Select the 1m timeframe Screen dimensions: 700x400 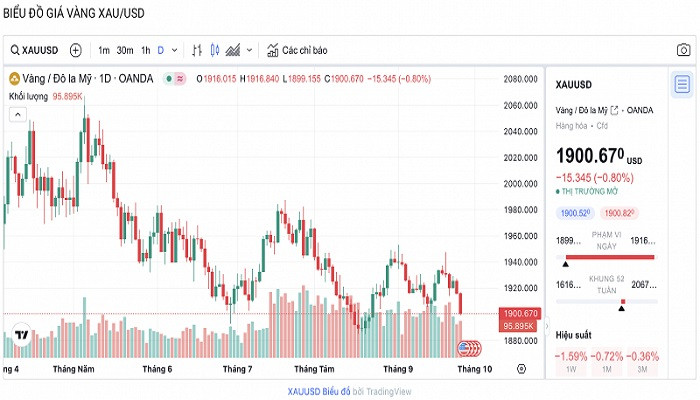[104, 50]
